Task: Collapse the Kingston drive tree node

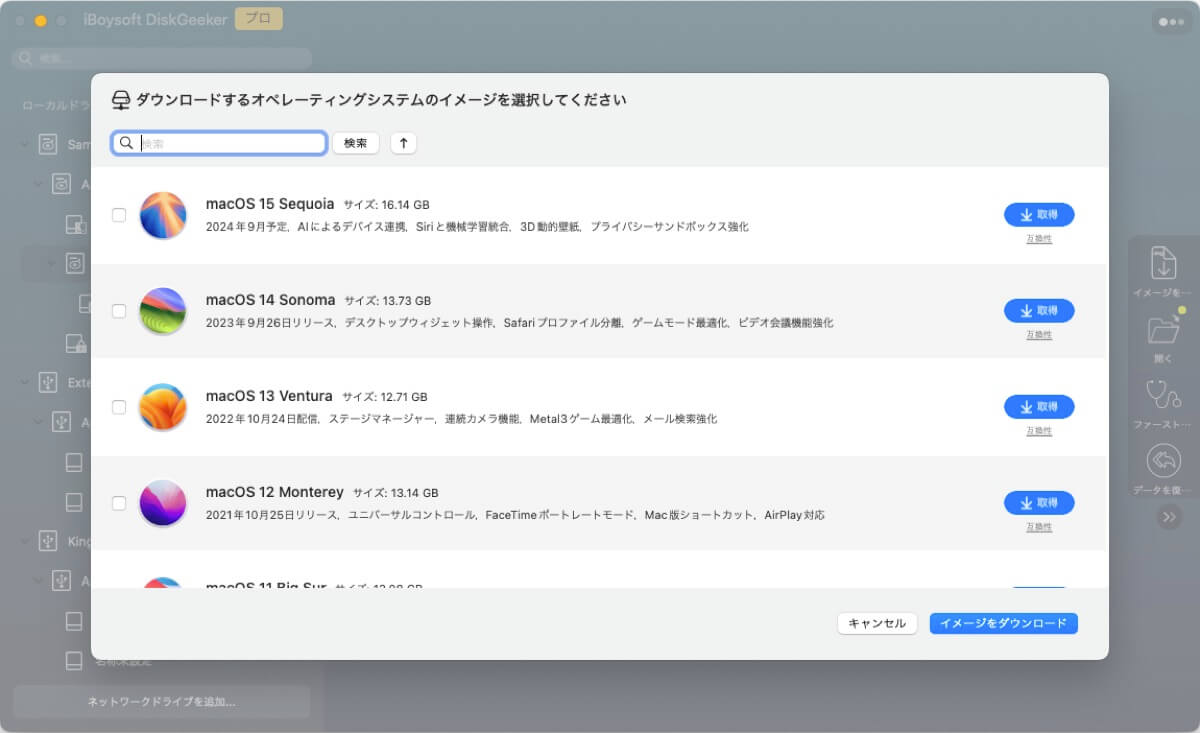Action: pyautogui.click(x=25, y=540)
